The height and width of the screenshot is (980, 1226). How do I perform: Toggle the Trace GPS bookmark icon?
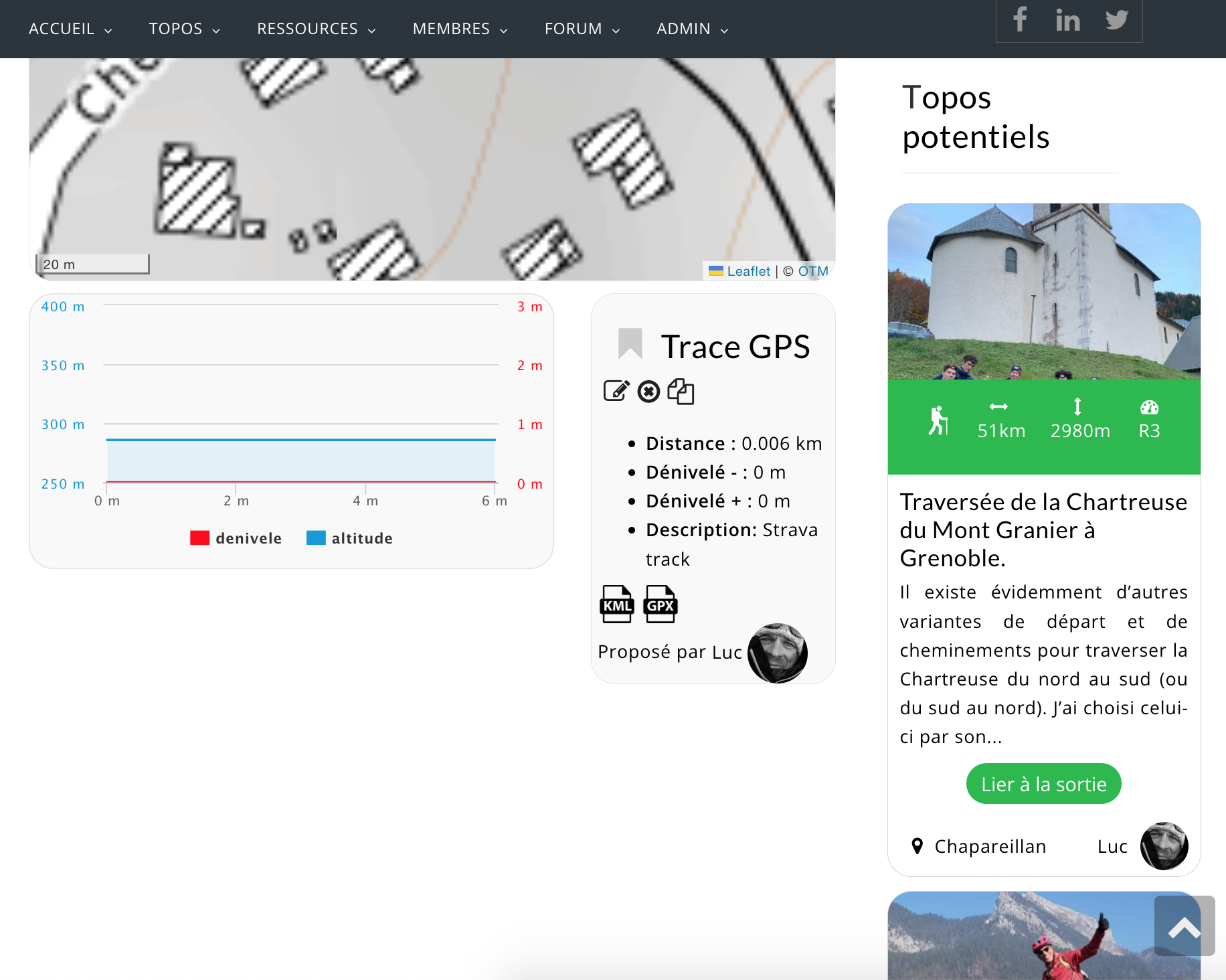[x=630, y=344]
